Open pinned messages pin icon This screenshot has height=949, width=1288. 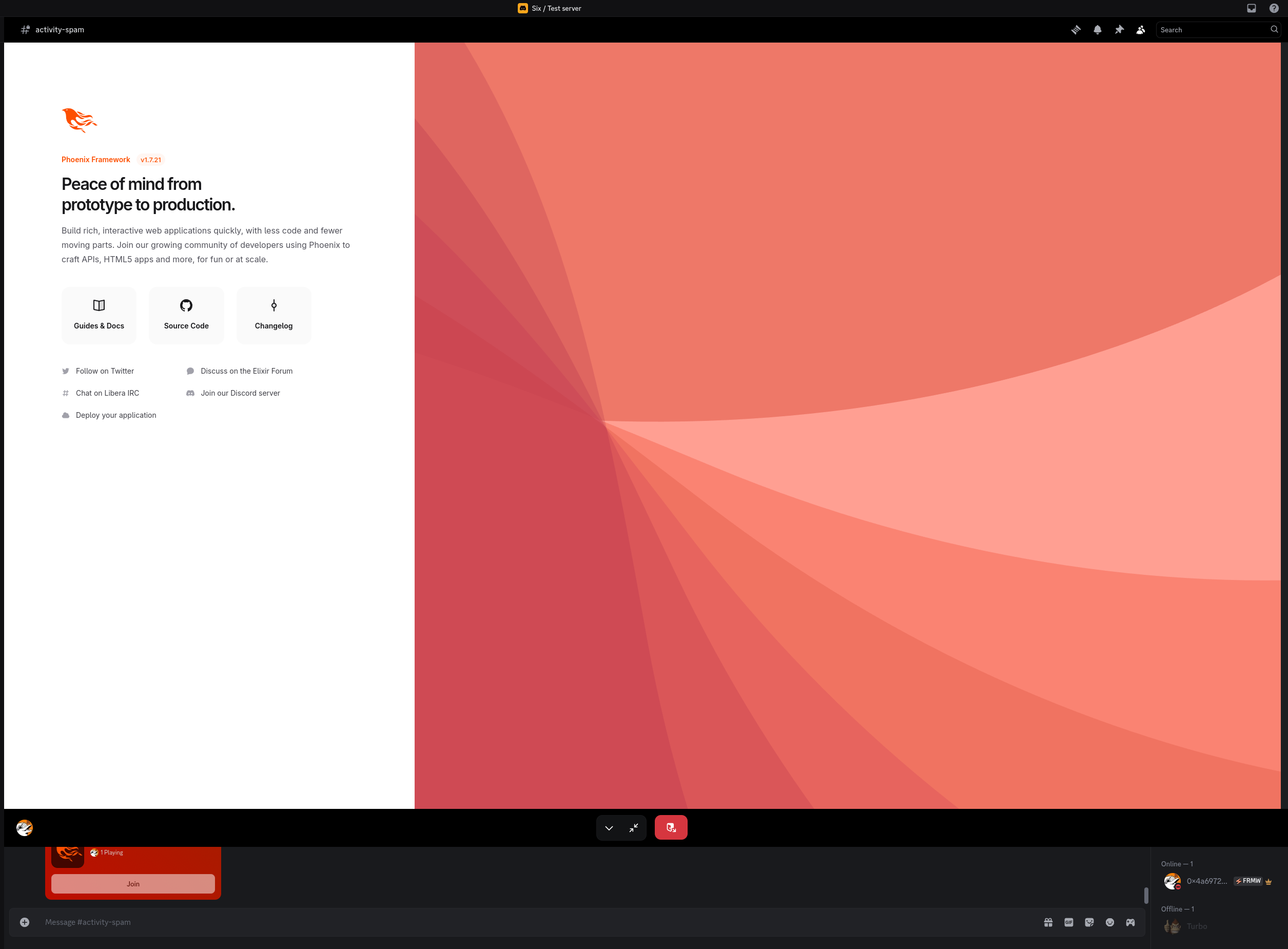click(x=1119, y=30)
